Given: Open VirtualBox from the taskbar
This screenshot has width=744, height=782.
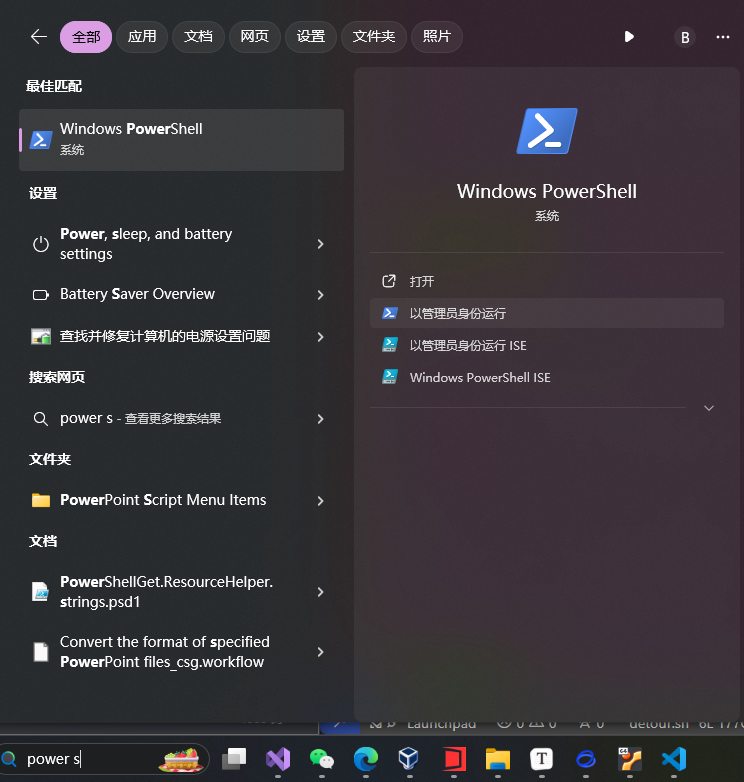Looking at the screenshot, I should coord(409,759).
